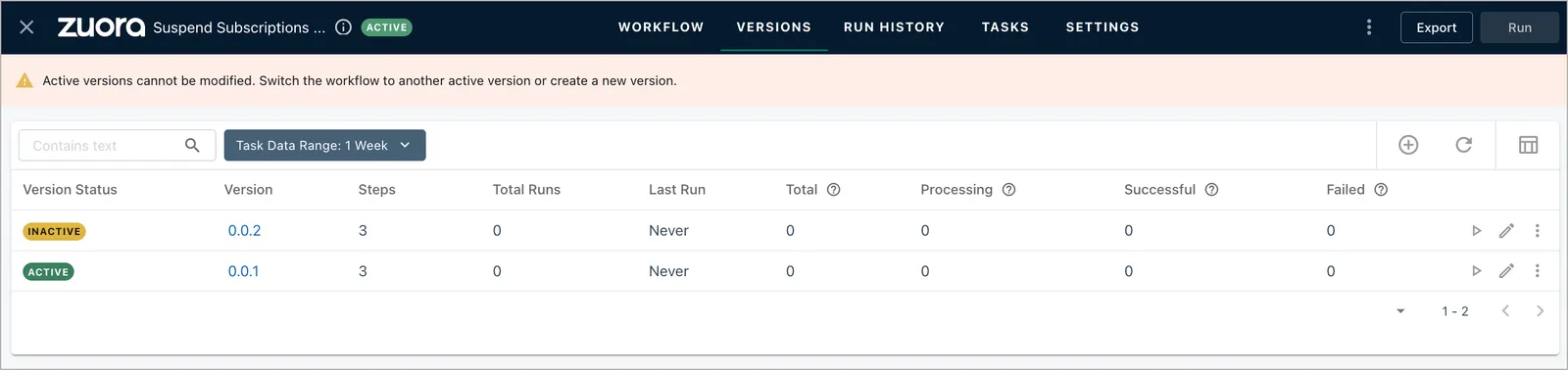Click the Zuora logo
Viewport: 1568px width, 370px height.
(x=101, y=27)
